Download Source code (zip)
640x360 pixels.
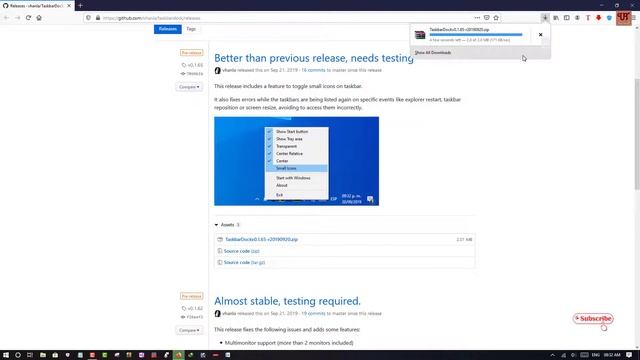(242, 251)
